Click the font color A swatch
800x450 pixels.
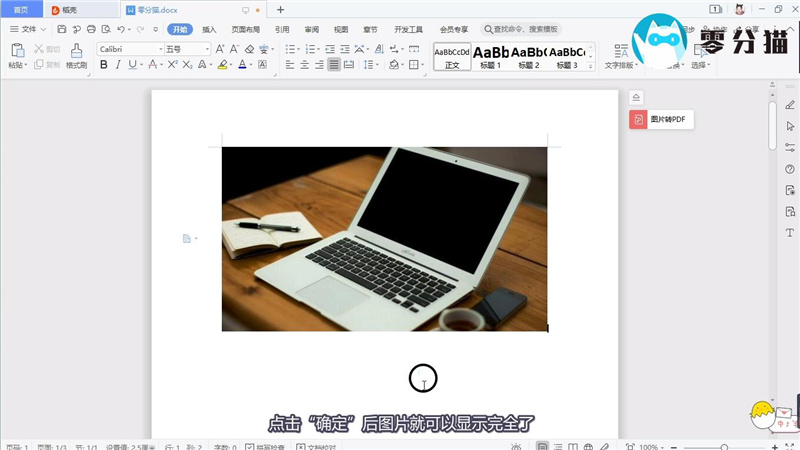(x=242, y=65)
